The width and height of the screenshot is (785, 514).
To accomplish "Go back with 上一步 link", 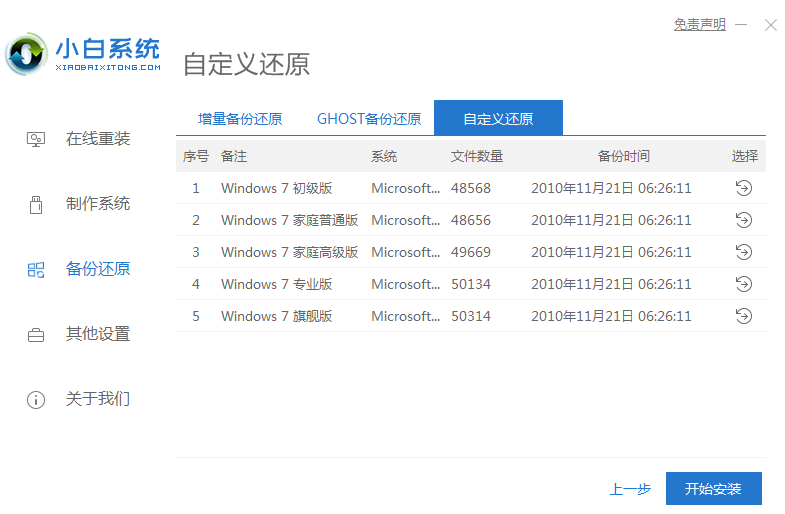I will click(630, 489).
